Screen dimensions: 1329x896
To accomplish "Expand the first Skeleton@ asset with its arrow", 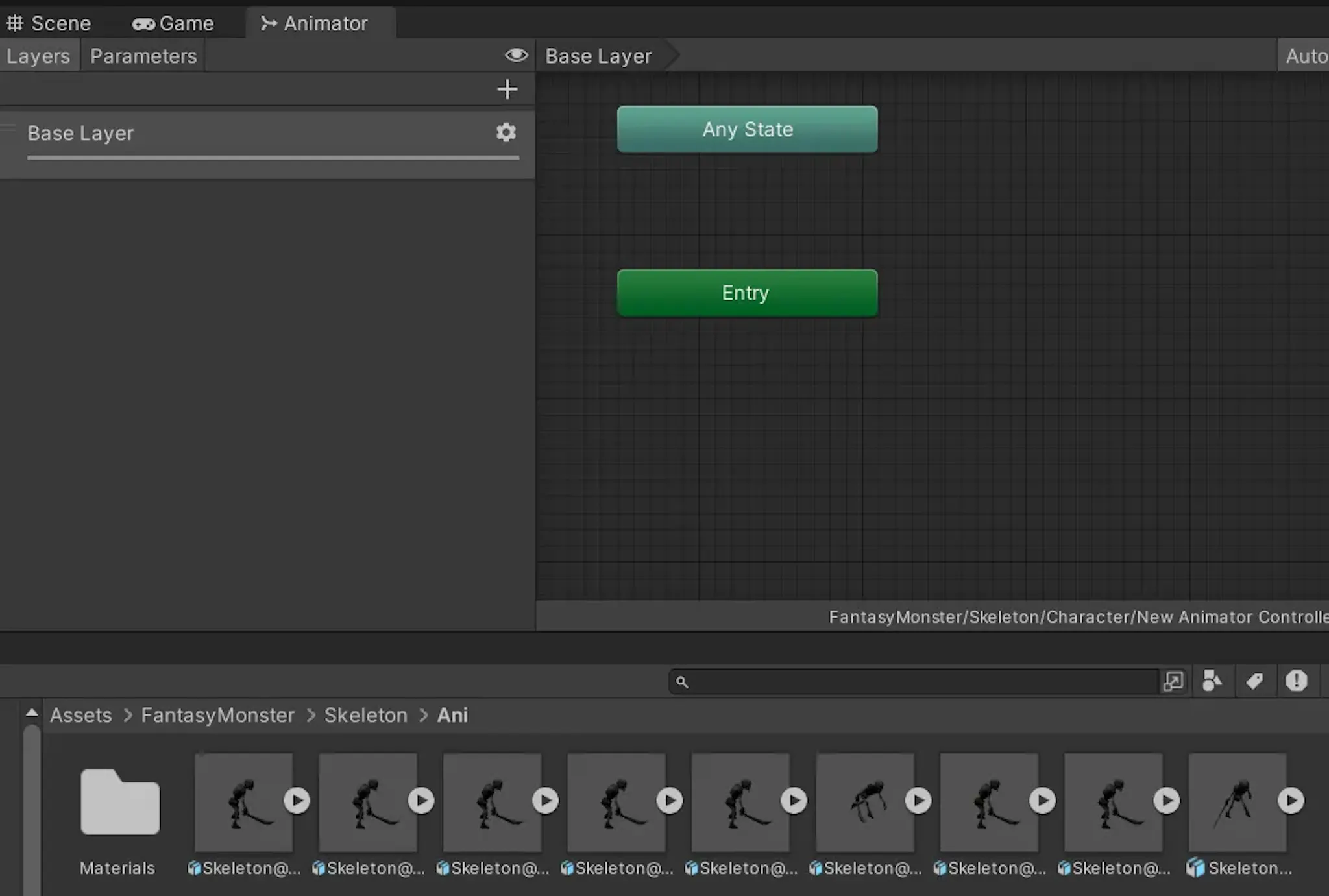I will [x=297, y=800].
